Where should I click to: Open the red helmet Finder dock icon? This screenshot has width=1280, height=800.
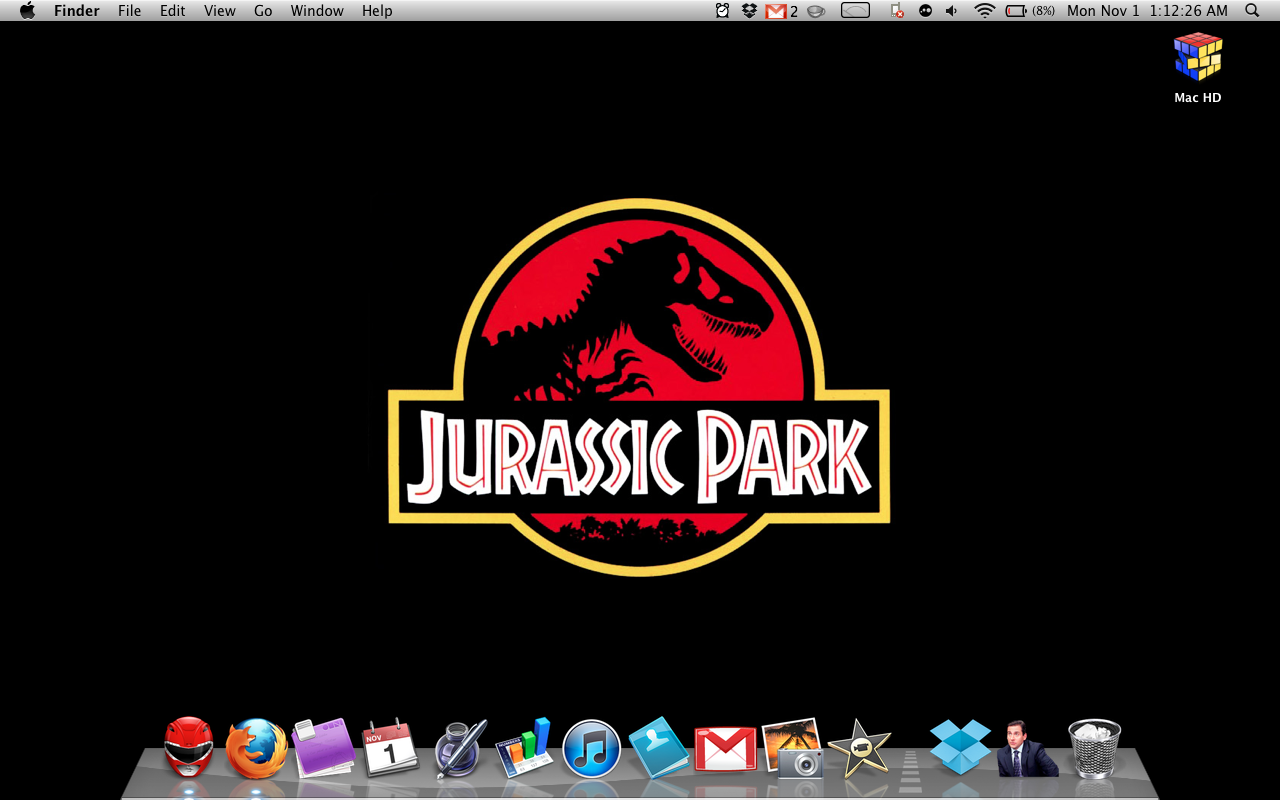tap(189, 747)
